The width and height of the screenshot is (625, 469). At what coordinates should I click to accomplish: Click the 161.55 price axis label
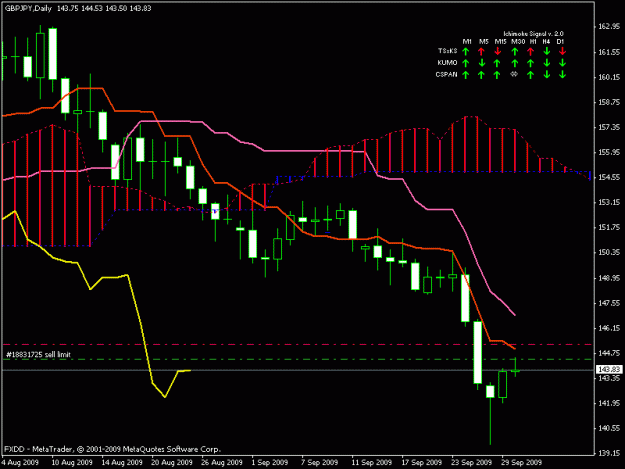[609, 52]
